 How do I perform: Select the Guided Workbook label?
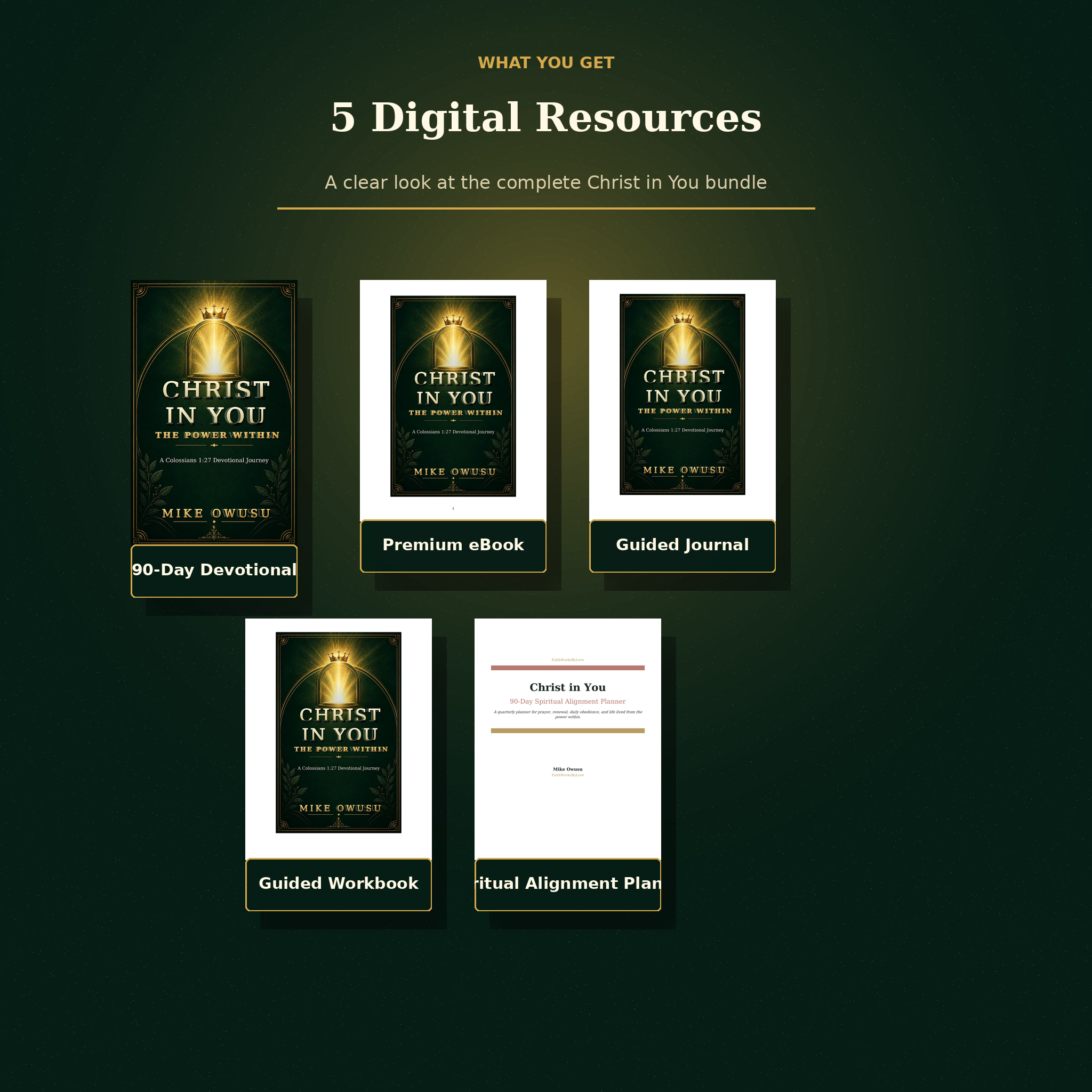click(339, 885)
